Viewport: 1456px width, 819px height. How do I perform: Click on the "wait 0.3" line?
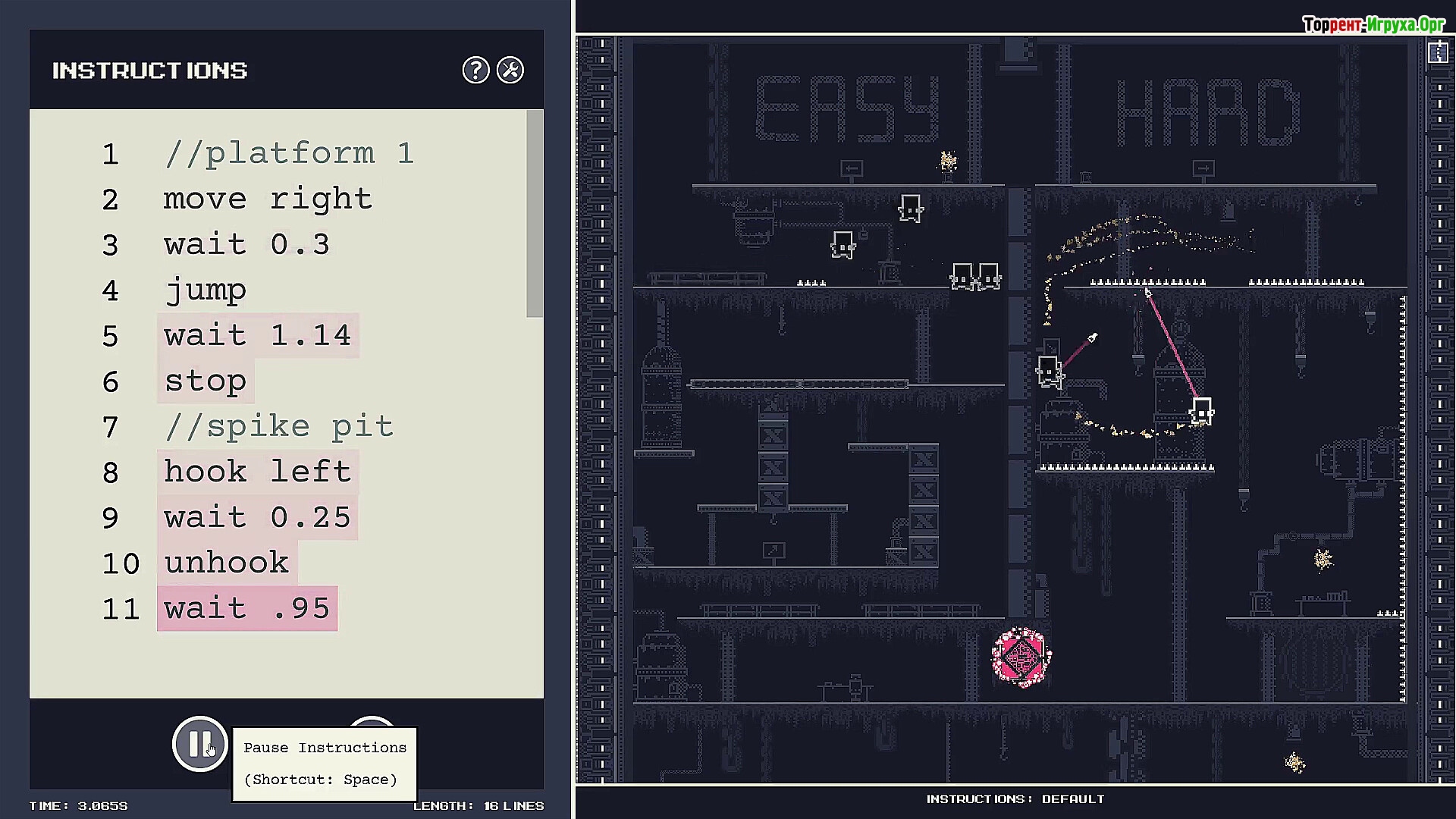click(246, 245)
